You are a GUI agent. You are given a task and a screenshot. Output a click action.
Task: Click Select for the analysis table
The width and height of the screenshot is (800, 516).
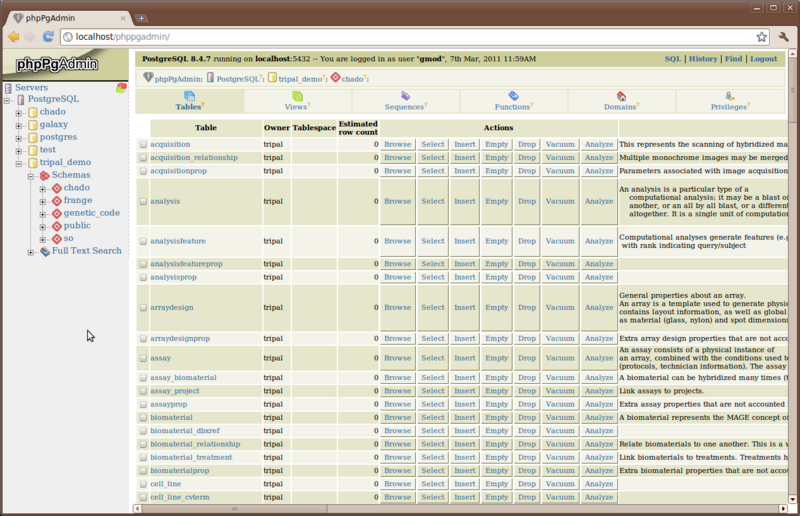click(433, 202)
